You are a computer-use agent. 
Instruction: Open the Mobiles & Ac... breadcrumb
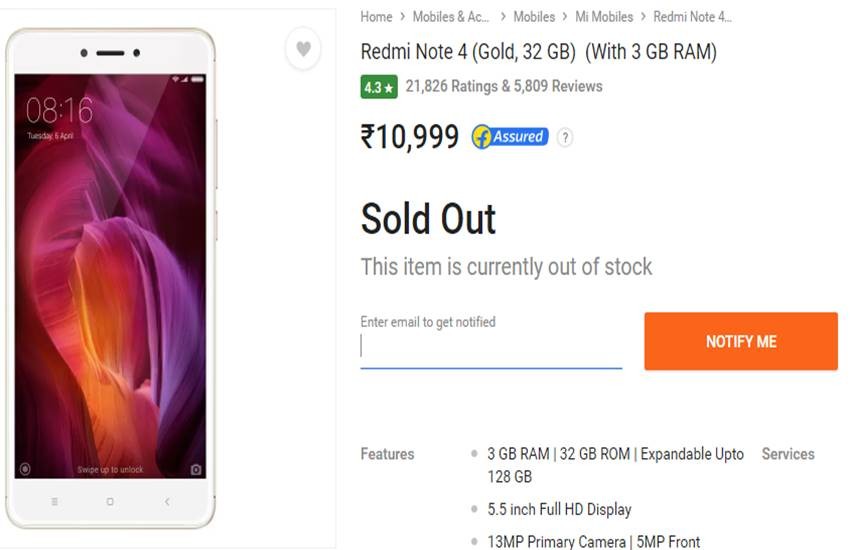pyautogui.click(x=451, y=17)
